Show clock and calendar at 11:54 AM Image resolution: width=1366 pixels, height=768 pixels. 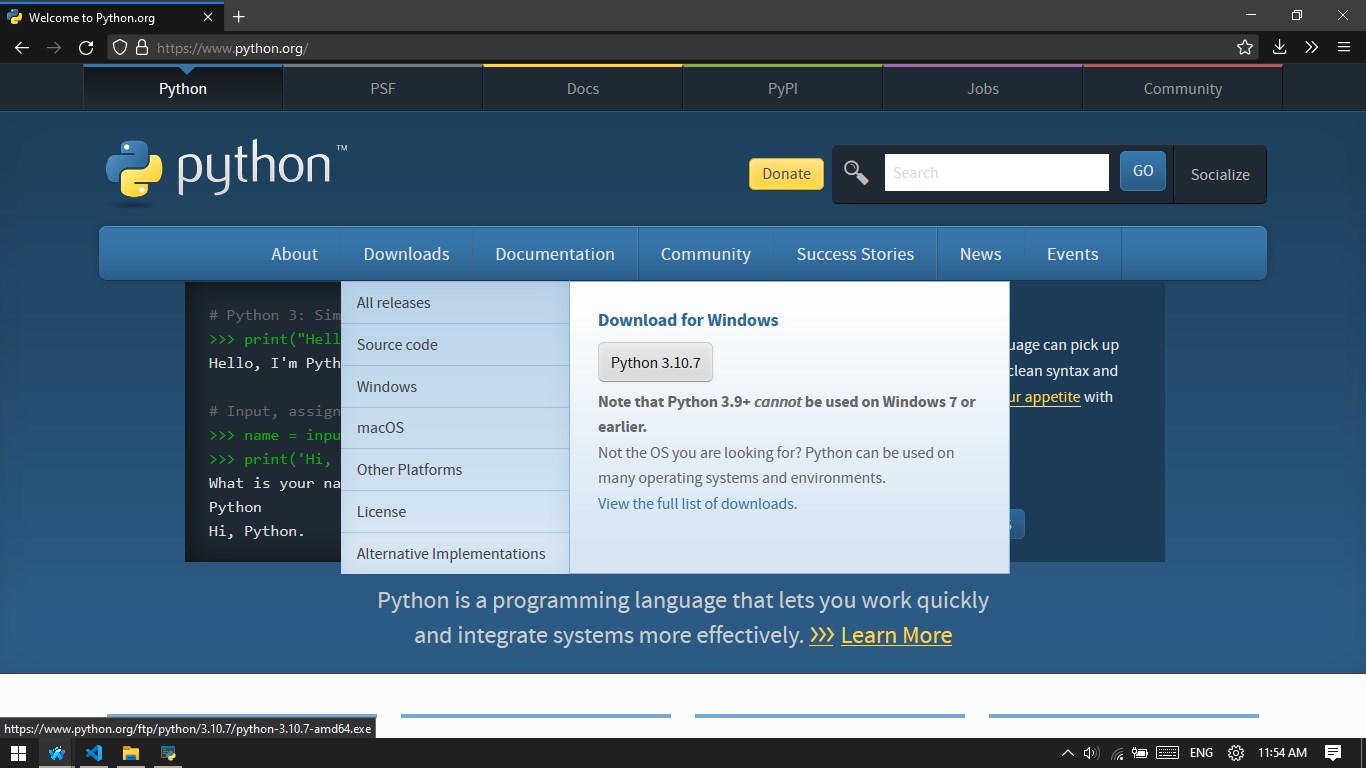click(x=1282, y=753)
